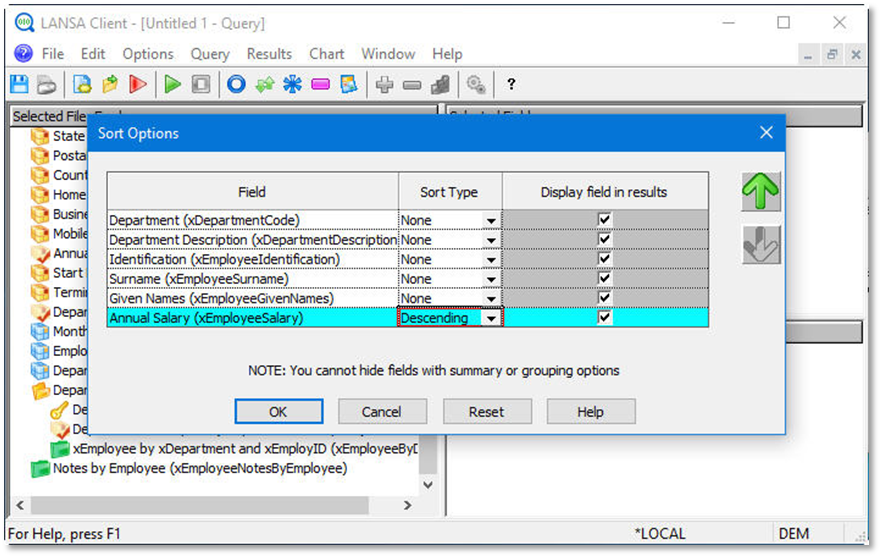Move field down with grey arrow
Viewport: 881px width, 557px height.
(761, 244)
